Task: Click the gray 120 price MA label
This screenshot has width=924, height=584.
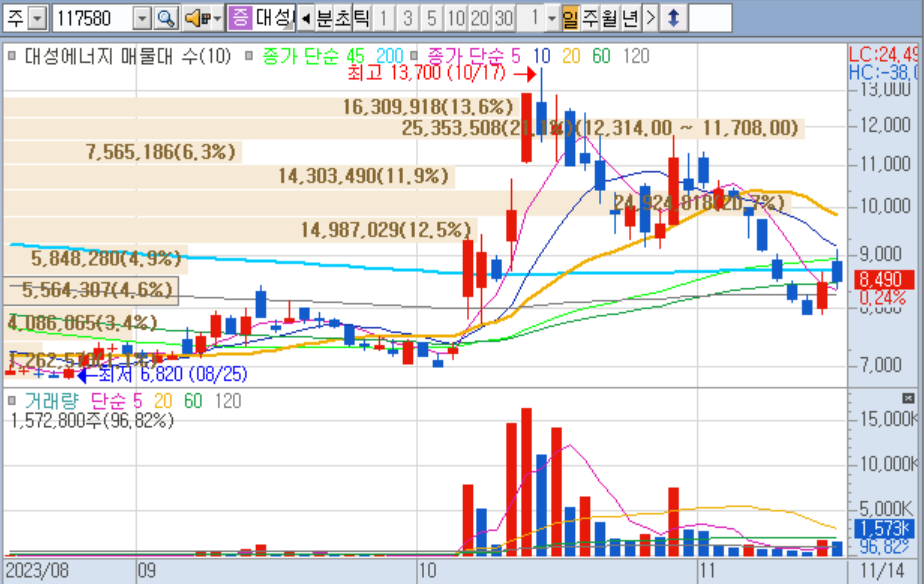Action: click(636, 56)
